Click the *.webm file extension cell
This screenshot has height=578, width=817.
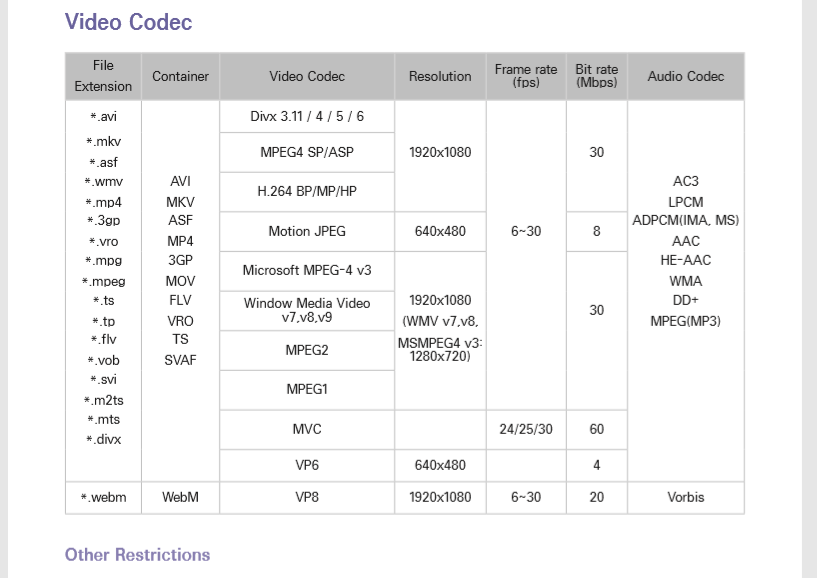coord(103,497)
